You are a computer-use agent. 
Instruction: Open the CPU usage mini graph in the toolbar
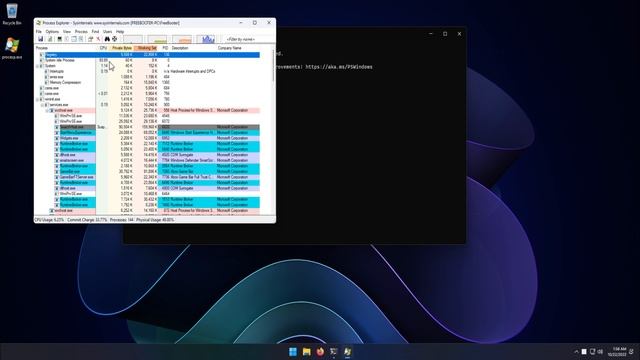133,39
